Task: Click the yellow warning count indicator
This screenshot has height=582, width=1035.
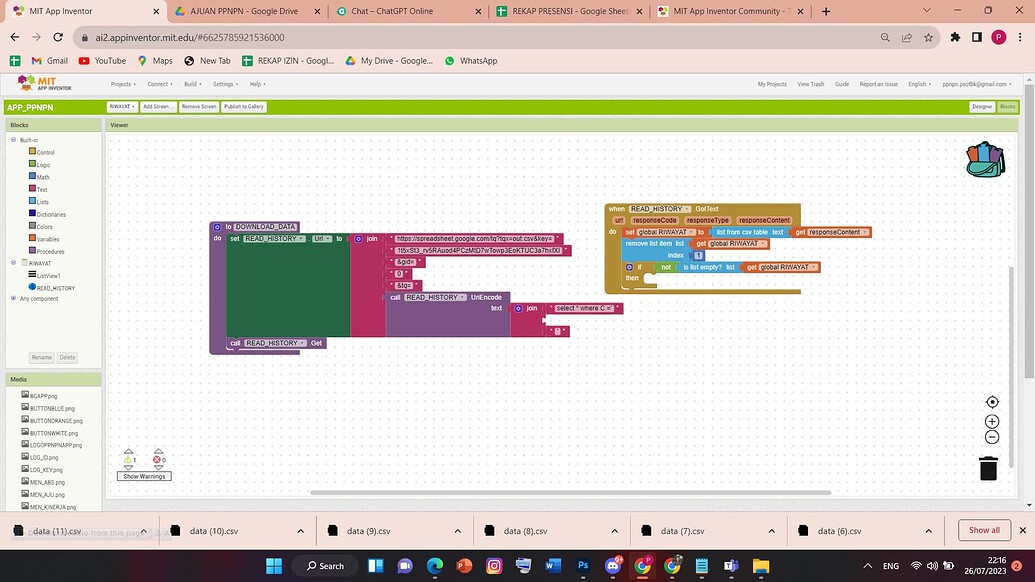Action: [x=130, y=460]
